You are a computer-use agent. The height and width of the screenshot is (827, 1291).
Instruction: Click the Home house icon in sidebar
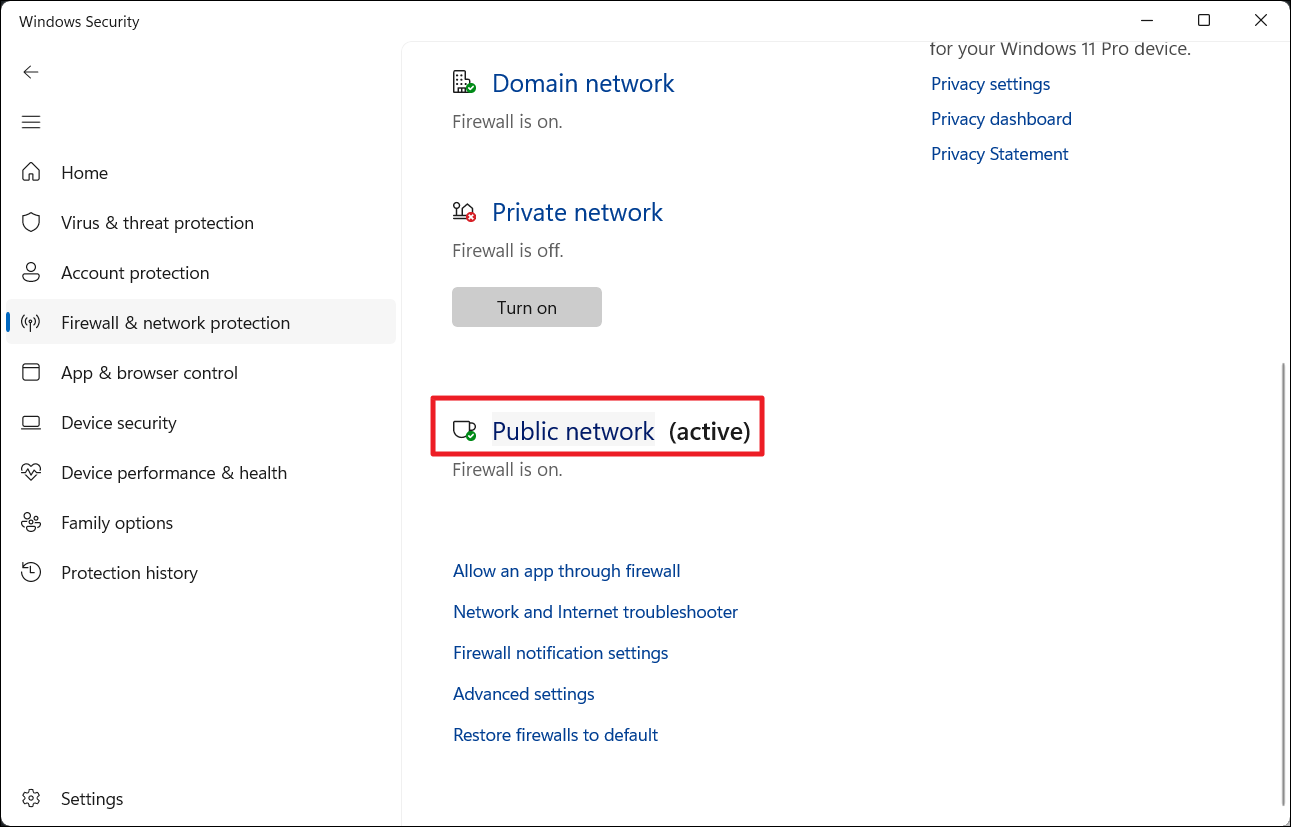(x=31, y=172)
